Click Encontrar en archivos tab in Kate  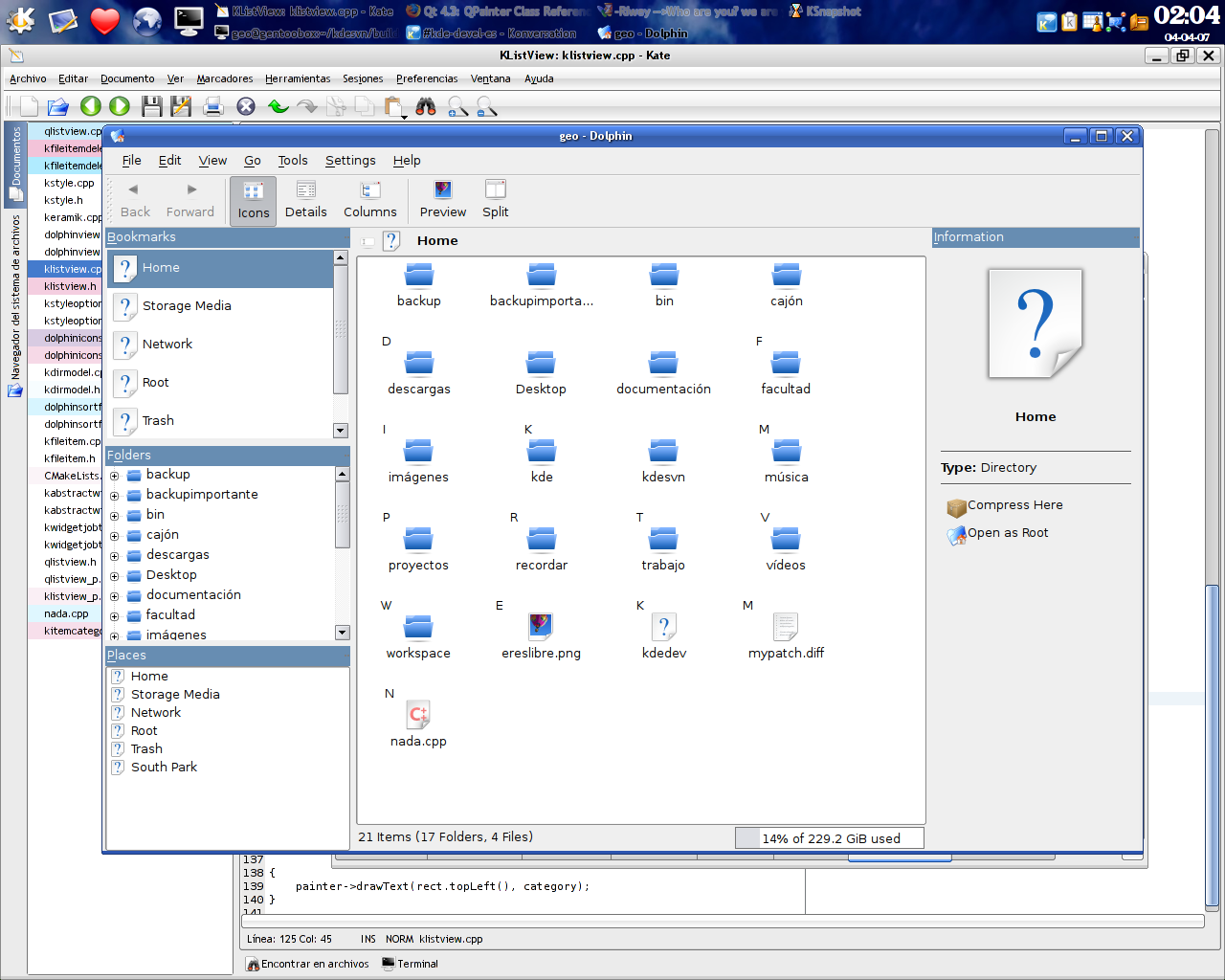tap(307, 964)
